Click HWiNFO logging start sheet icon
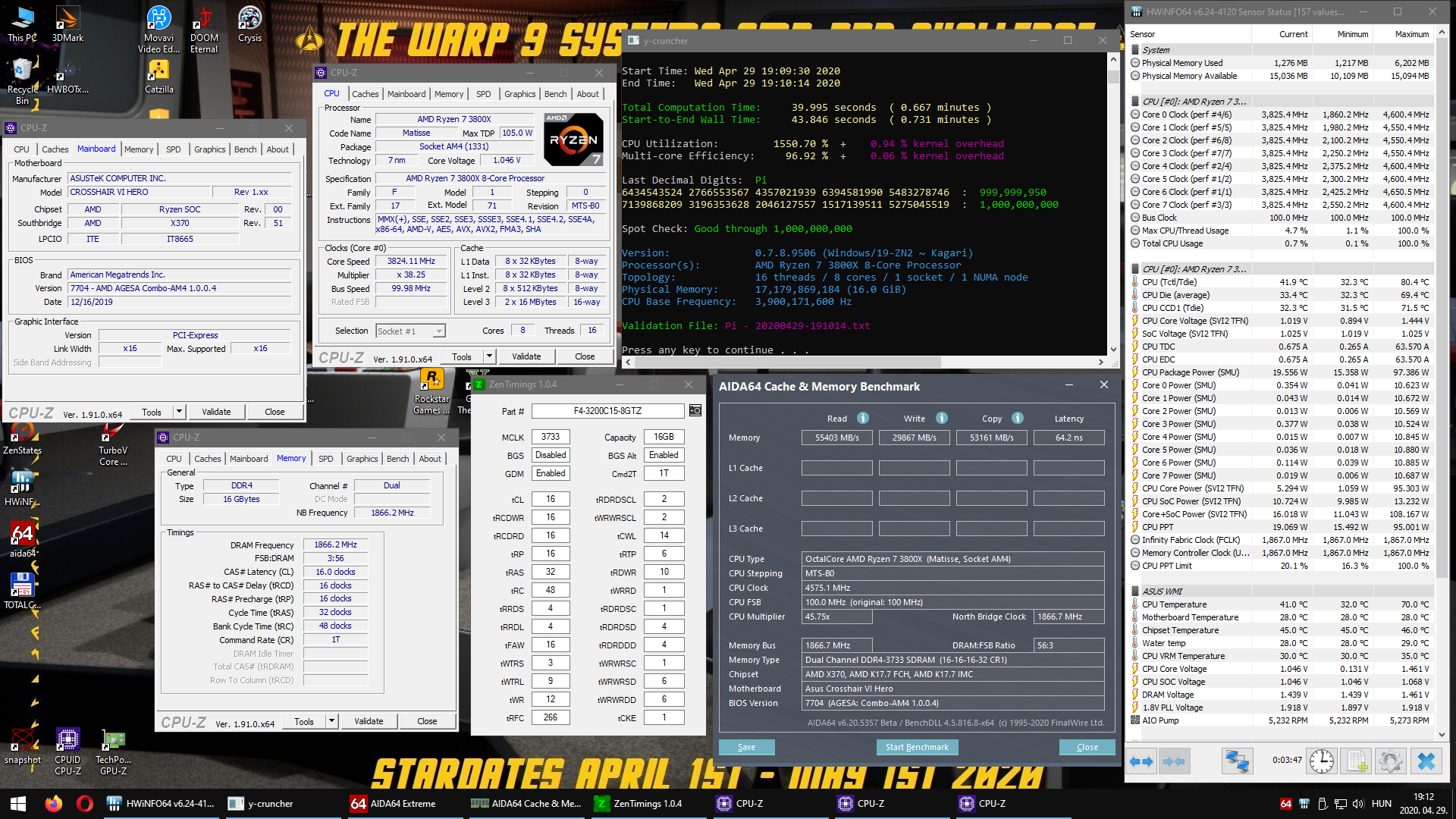 [x=1357, y=761]
